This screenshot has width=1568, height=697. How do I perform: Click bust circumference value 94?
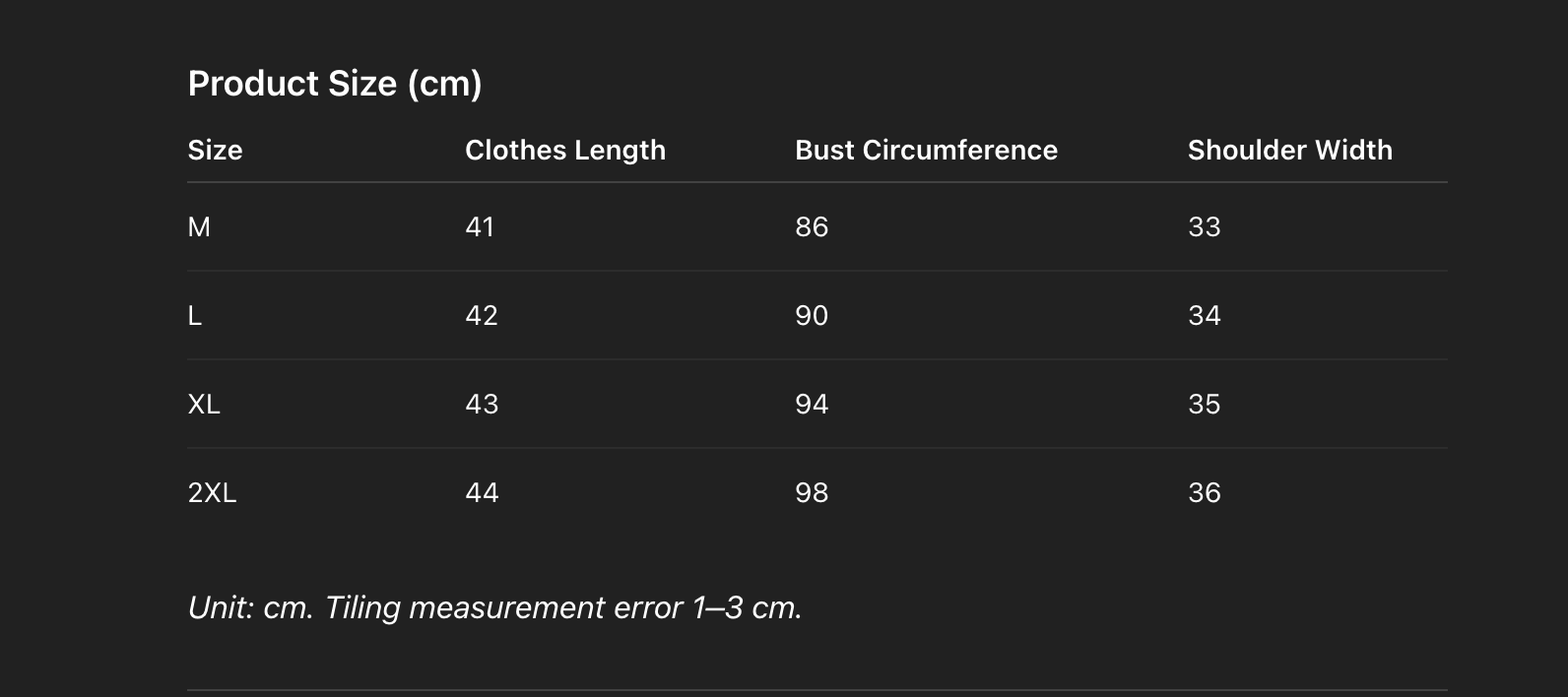pos(812,405)
